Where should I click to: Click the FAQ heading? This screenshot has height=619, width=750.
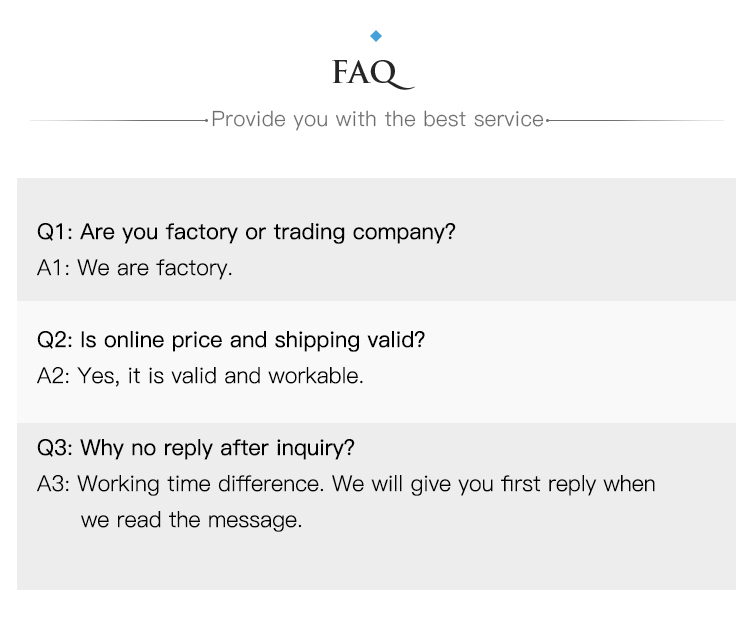pyautogui.click(x=373, y=74)
